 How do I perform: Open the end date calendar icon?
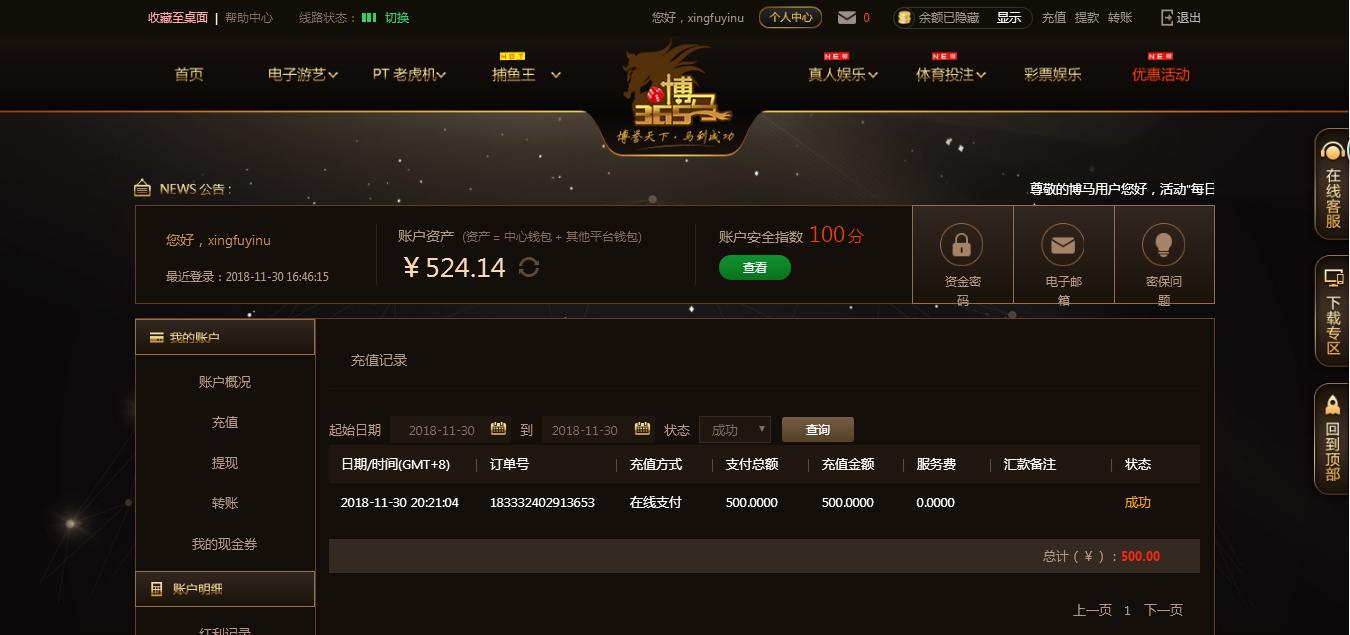coord(641,429)
